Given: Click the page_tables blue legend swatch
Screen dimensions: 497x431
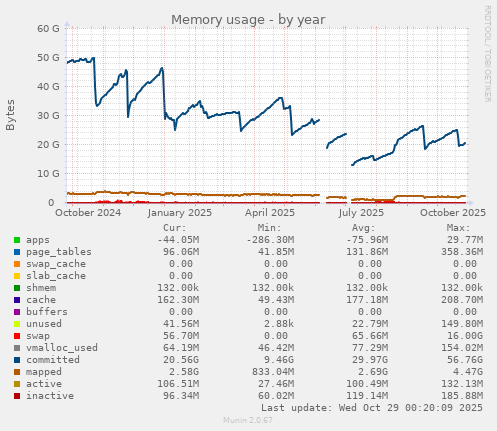Looking at the screenshot, I should point(17,252).
